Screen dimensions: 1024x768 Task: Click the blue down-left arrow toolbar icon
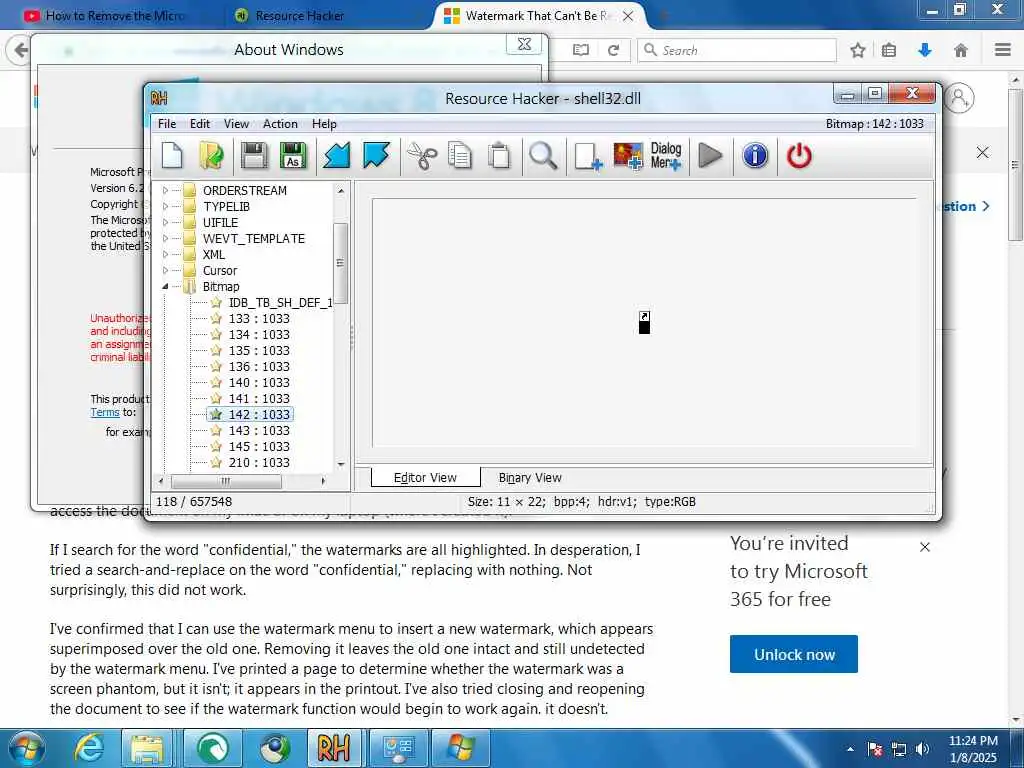pos(337,156)
